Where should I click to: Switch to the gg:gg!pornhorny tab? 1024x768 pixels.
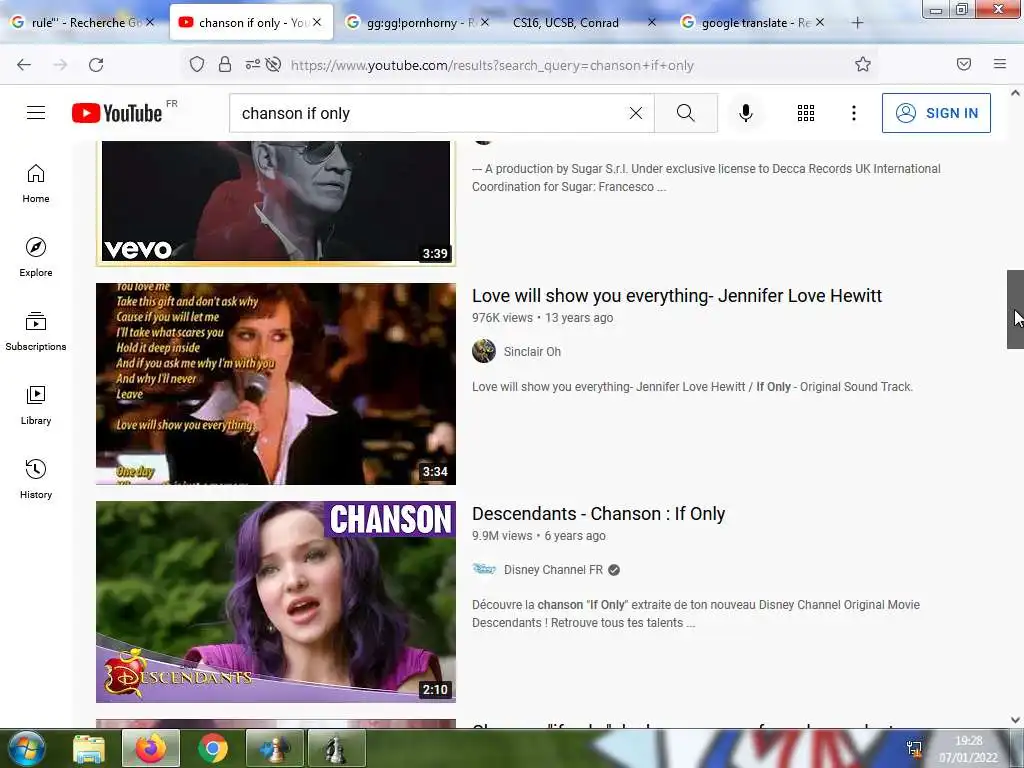(418, 23)
